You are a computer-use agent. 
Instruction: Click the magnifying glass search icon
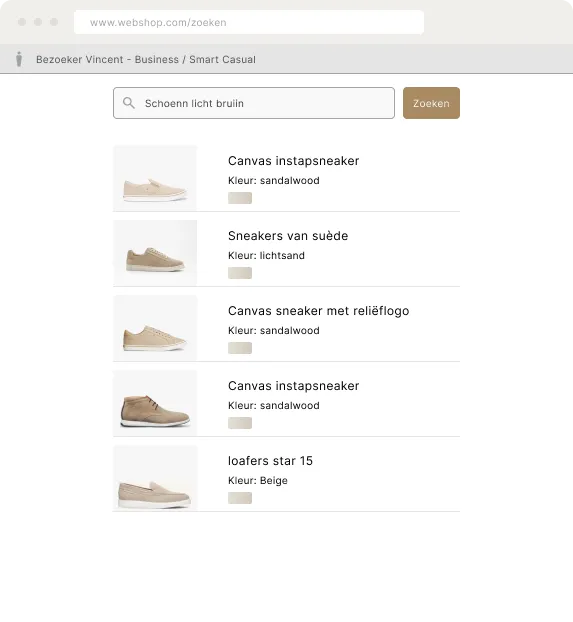point(129,103)
